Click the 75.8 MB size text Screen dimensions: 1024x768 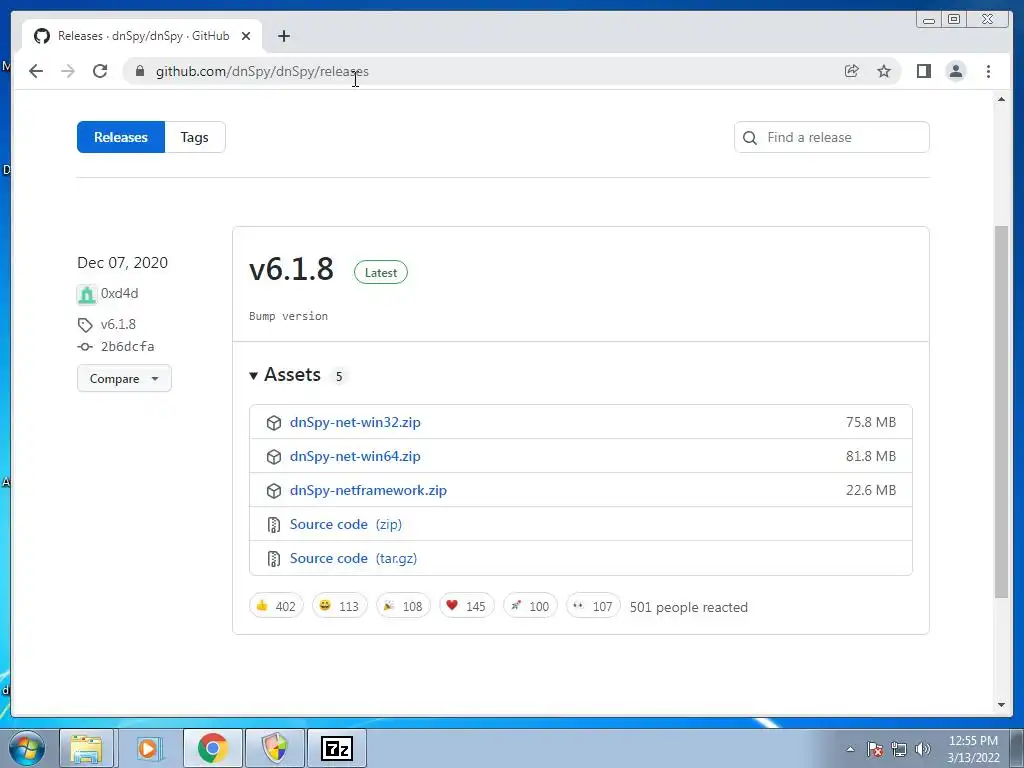(x=871, y=422)
